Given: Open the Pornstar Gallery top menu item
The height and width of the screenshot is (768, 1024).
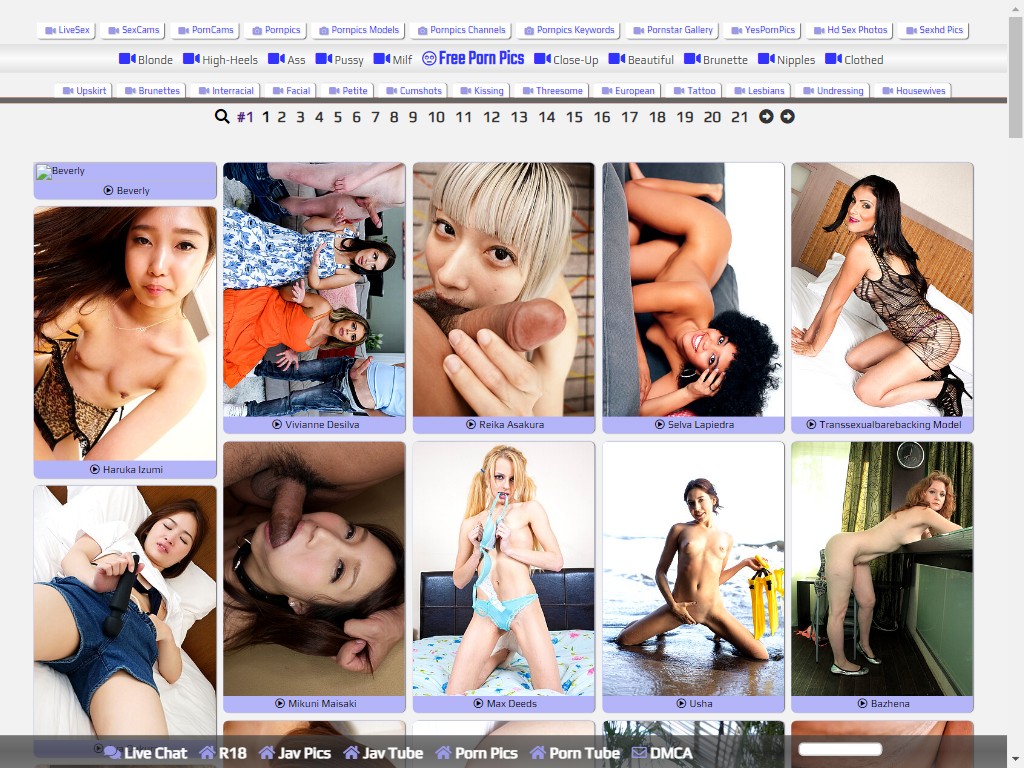Looking at the screenshot, I should [672, 30].
